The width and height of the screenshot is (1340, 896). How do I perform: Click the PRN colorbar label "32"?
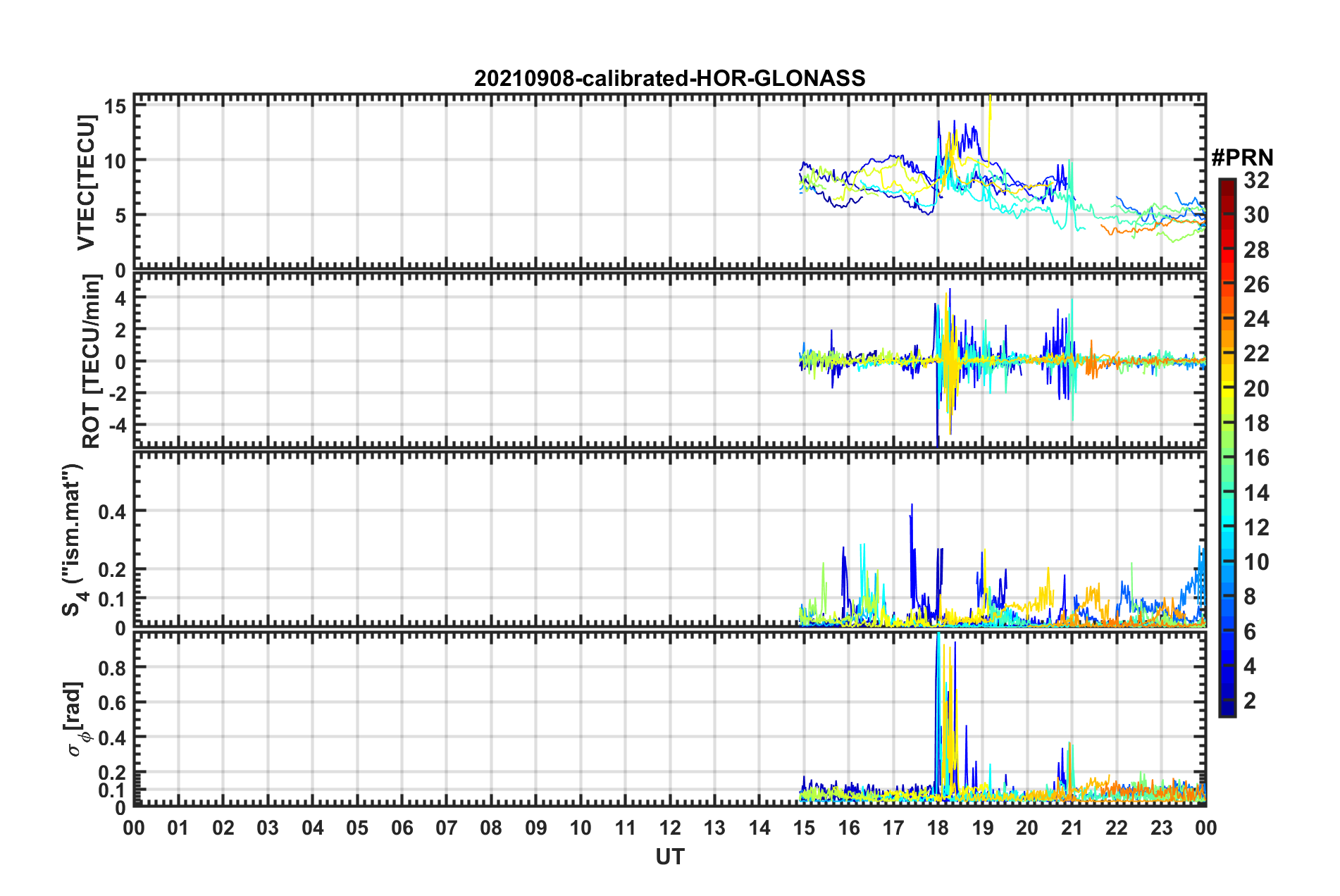(x=1257, y=180)
